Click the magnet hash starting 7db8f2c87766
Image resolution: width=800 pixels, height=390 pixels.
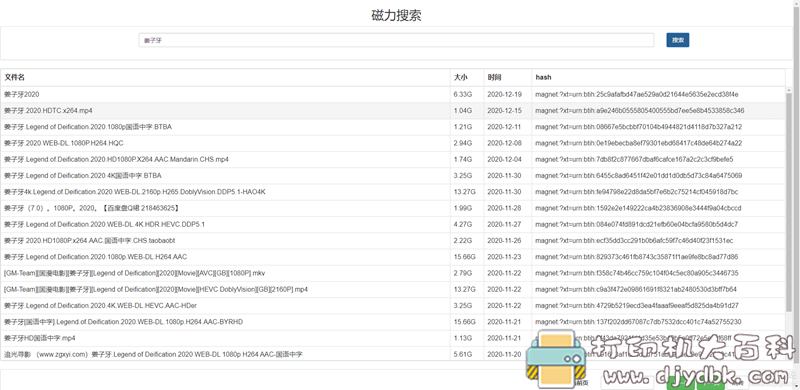coord(635,160)
